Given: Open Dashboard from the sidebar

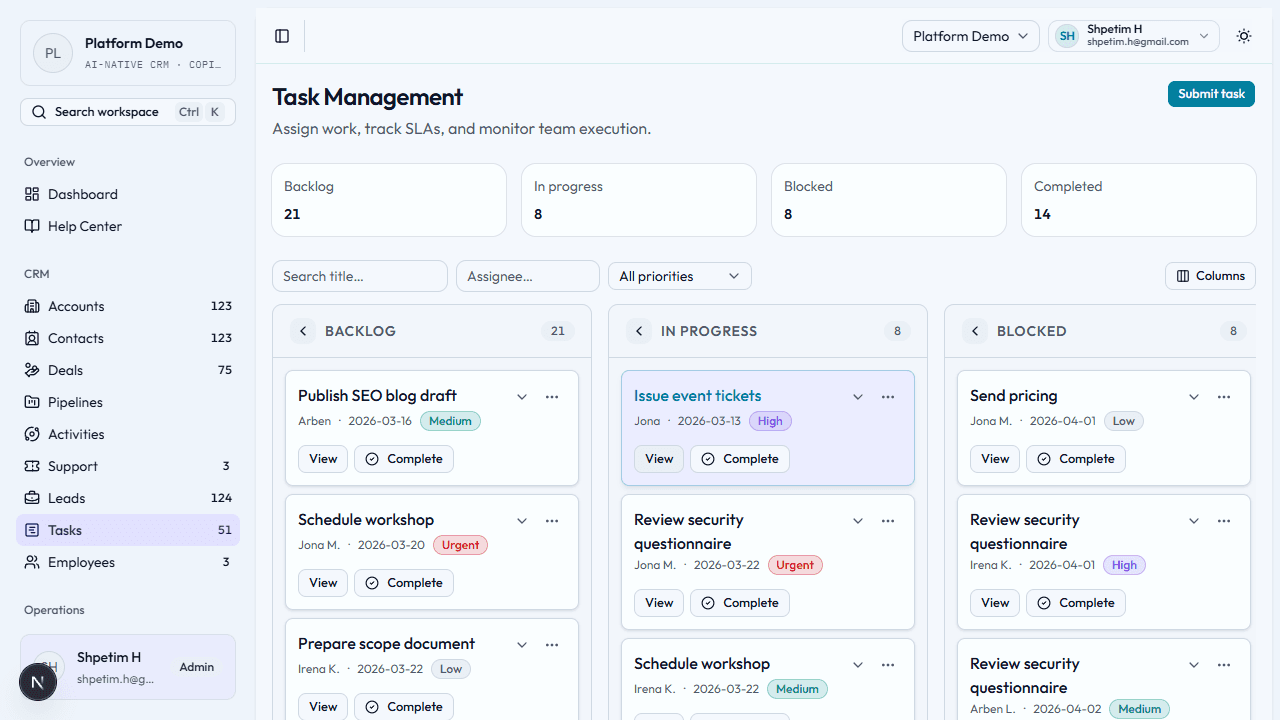Looking at the screenshot, I should click(x=82, y=194).
